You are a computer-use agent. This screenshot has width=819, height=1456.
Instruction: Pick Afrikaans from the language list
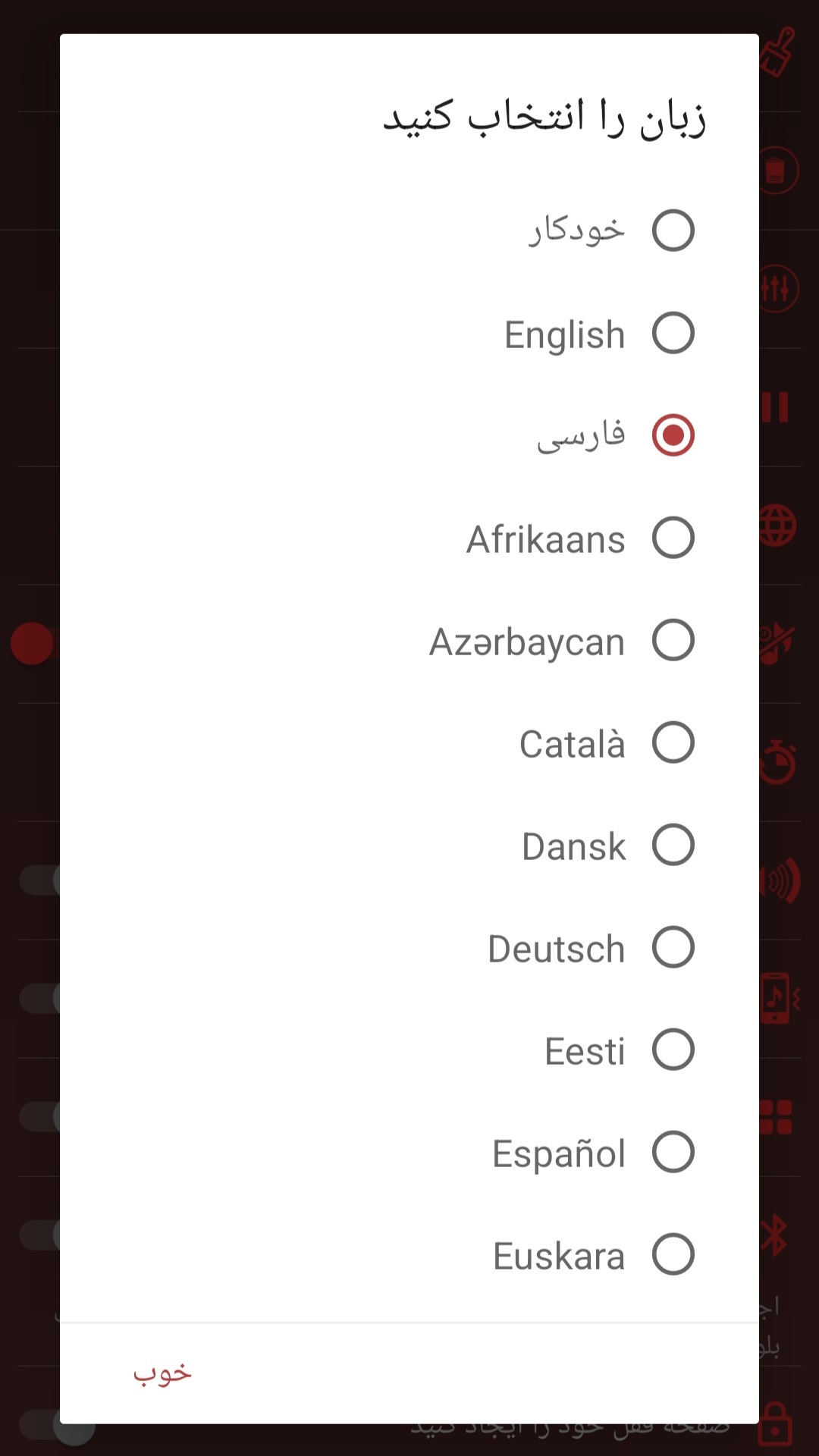673,538
